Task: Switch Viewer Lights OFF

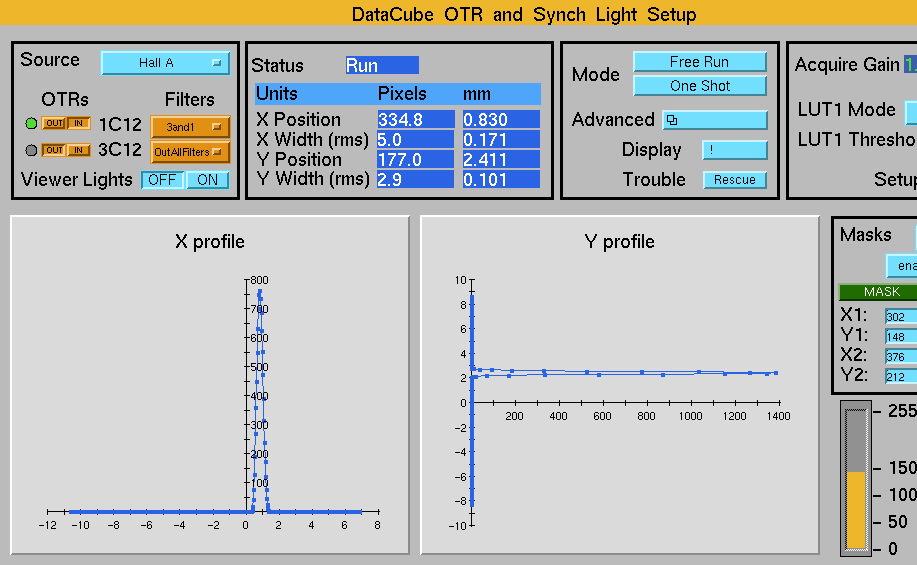Action: click(x=161, y=180)
